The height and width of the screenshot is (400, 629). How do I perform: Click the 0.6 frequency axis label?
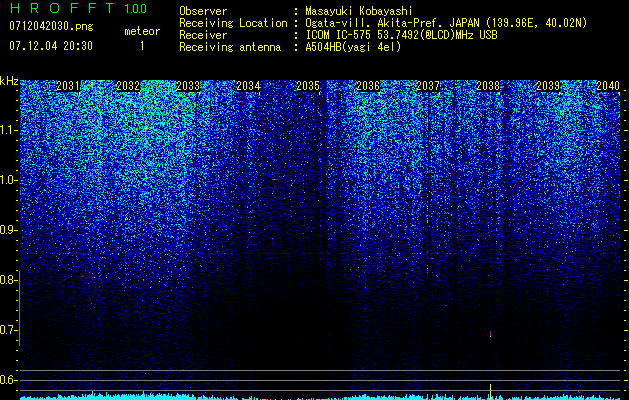point(7,380)
